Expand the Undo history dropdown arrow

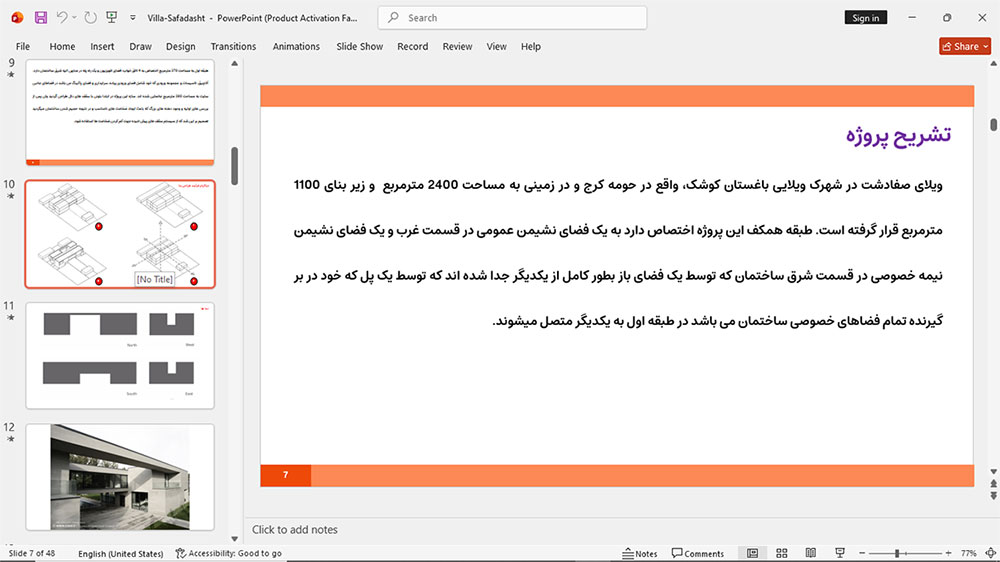[x=74, y=17]
